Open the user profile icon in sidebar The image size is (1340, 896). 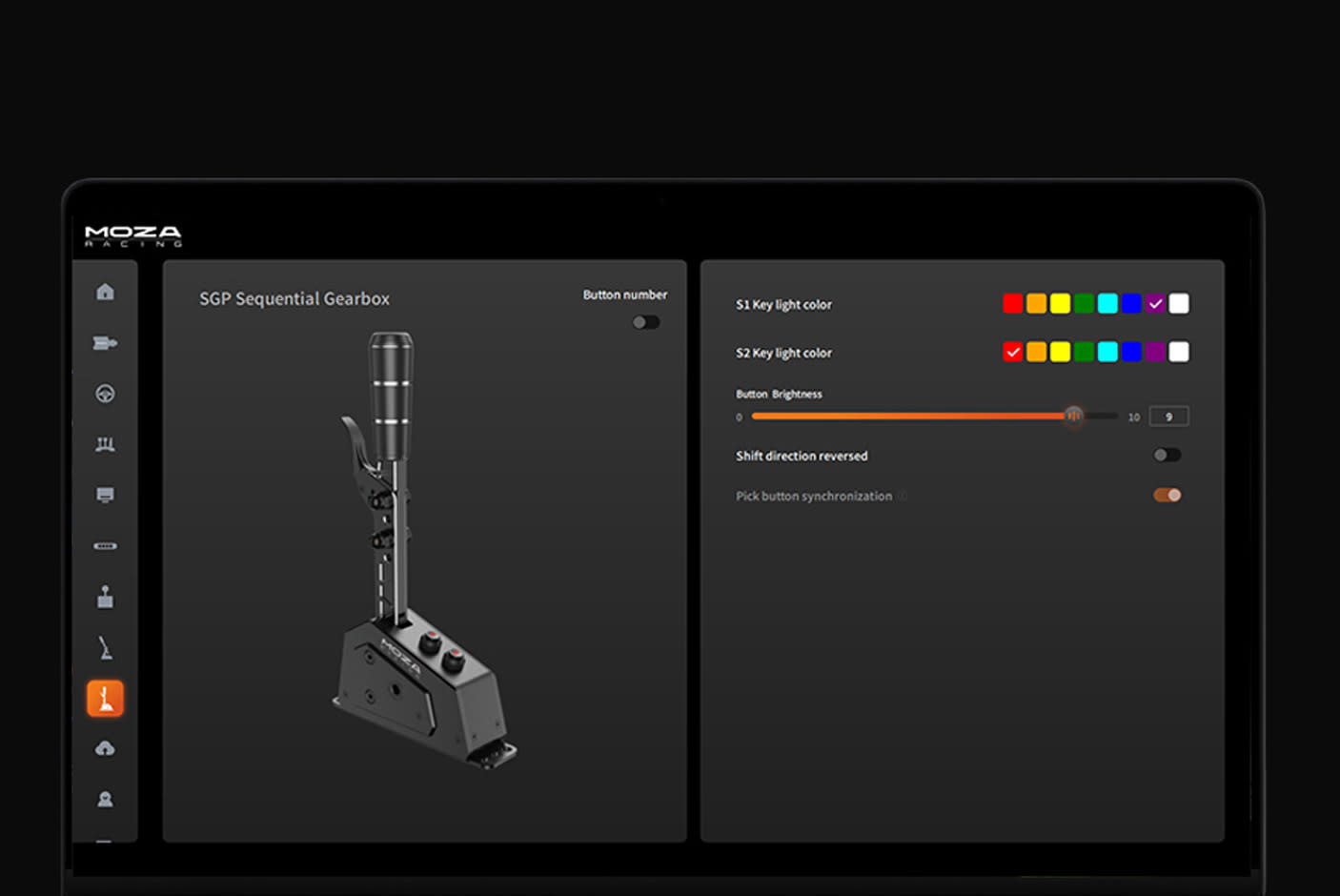105,799
